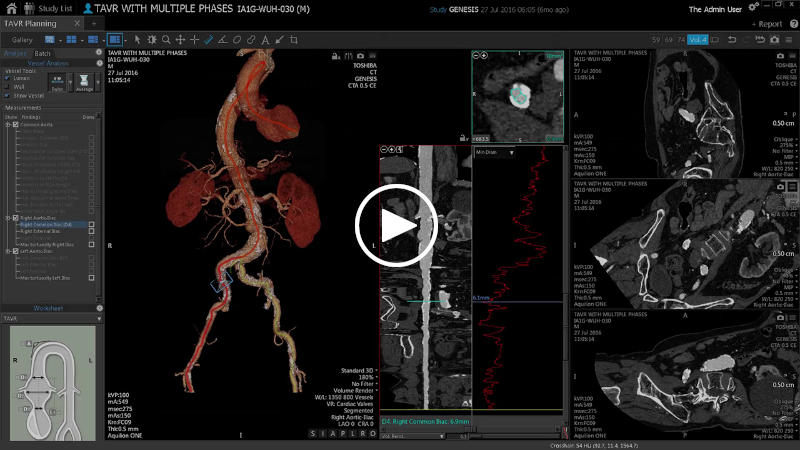Collapse the Vessel Analysis panel

pos(99,63)
